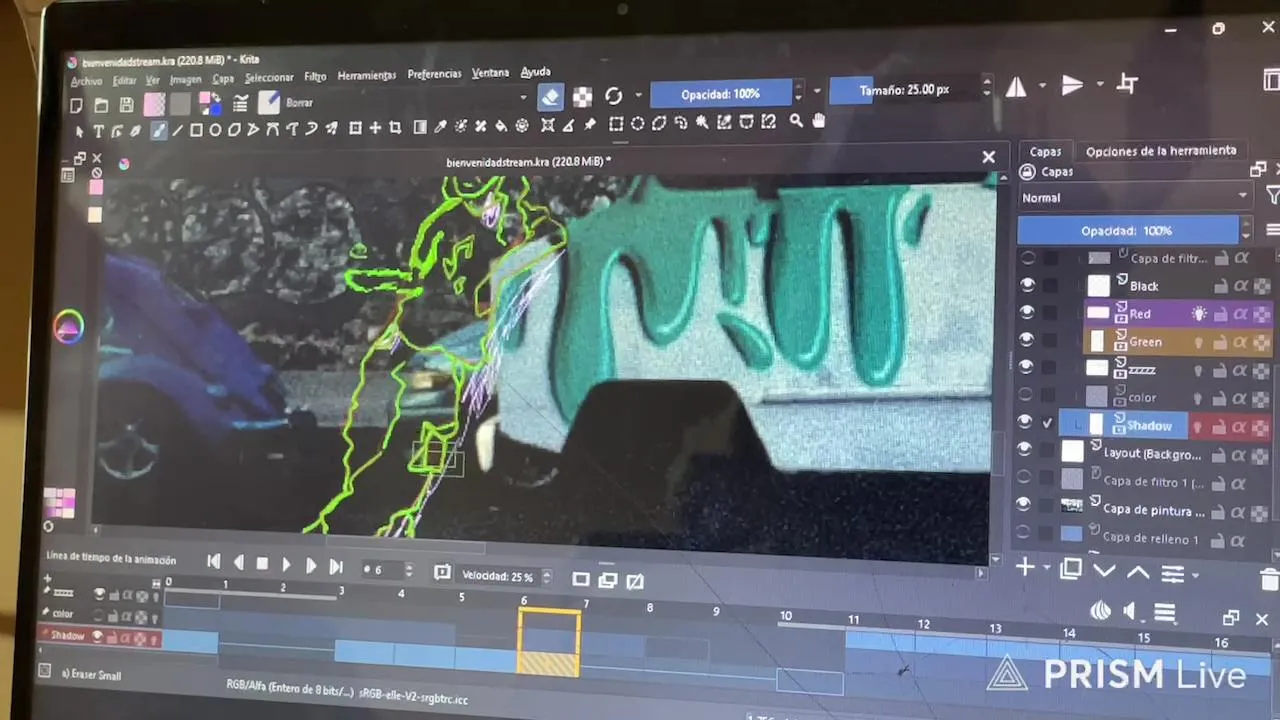Click vertical mirror tool icon
Screen dimensions: 1280x720
(1072, 86)
